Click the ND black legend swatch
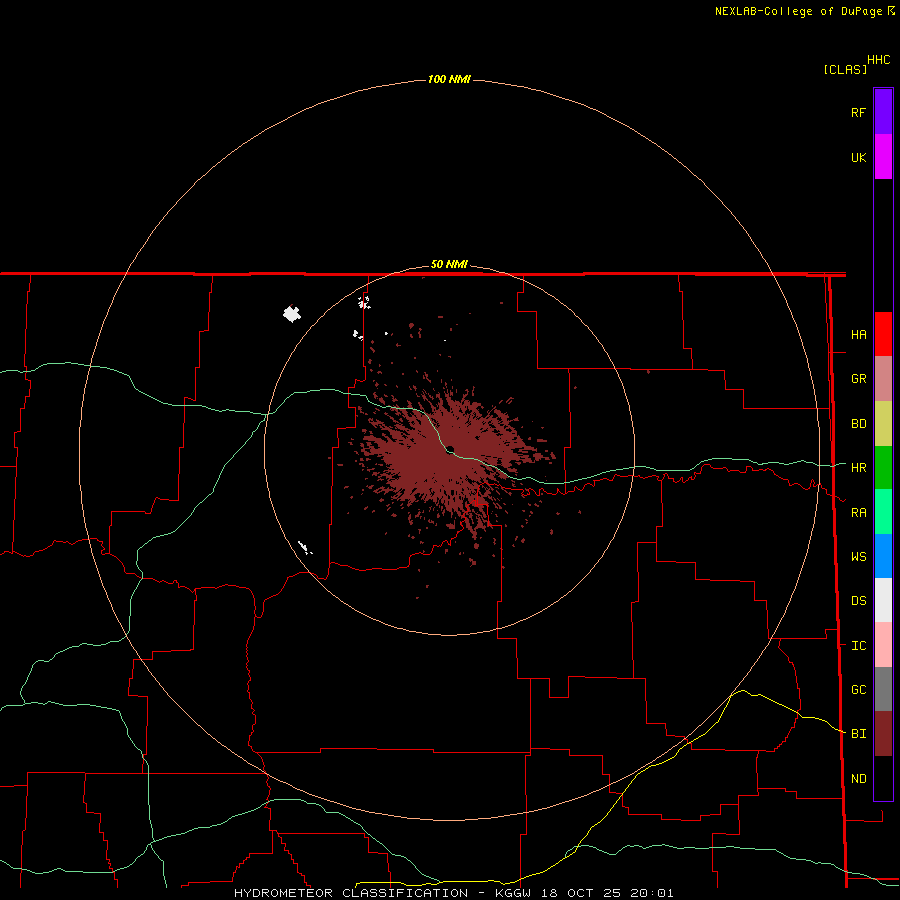This screenshot has height=900, width=900. click(883, 778)
